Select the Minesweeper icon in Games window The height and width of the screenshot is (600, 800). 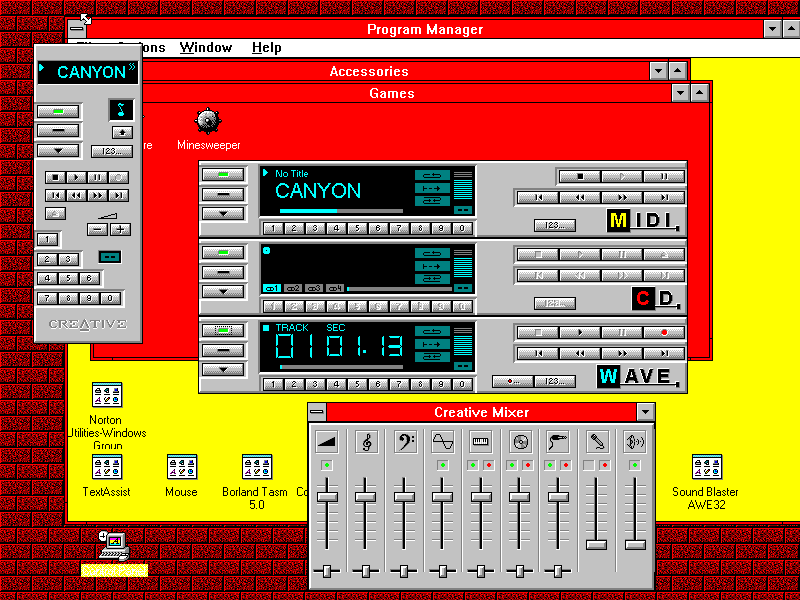coord(208,121)
